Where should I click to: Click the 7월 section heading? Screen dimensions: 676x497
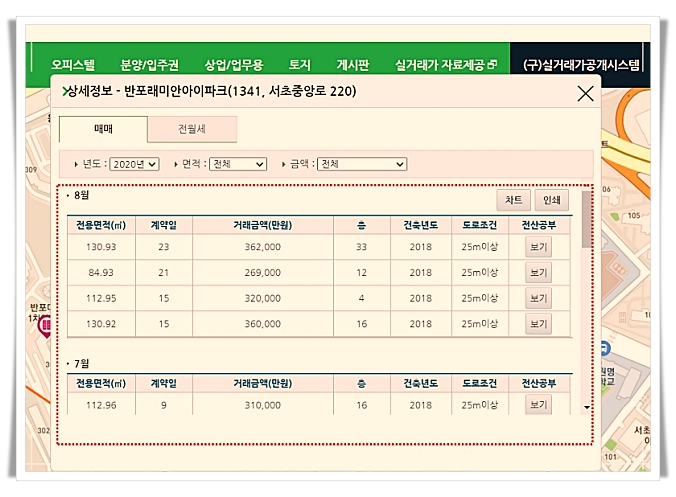pyautogui.click(x=81, y=363)
